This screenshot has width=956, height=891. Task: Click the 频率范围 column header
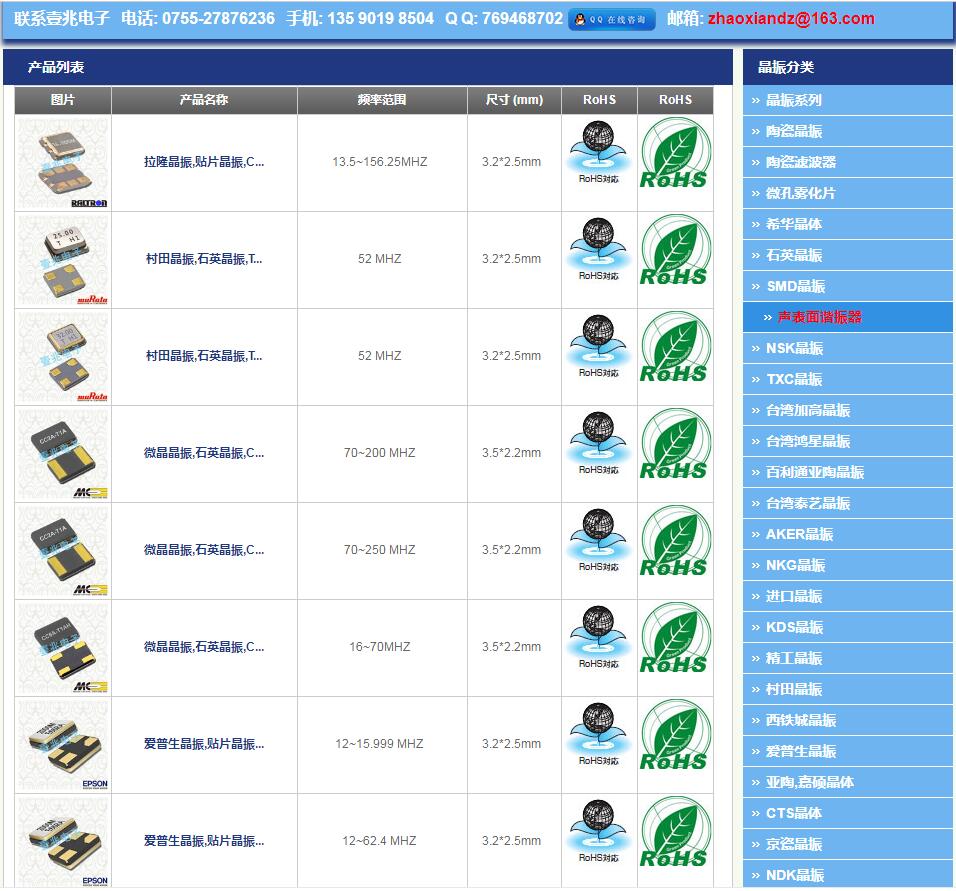tap(382, 100)
